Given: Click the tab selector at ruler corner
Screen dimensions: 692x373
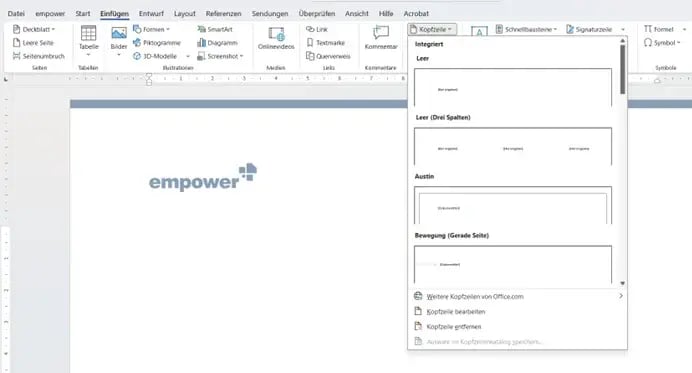Looking at the screenshot, I should (6, 79).
